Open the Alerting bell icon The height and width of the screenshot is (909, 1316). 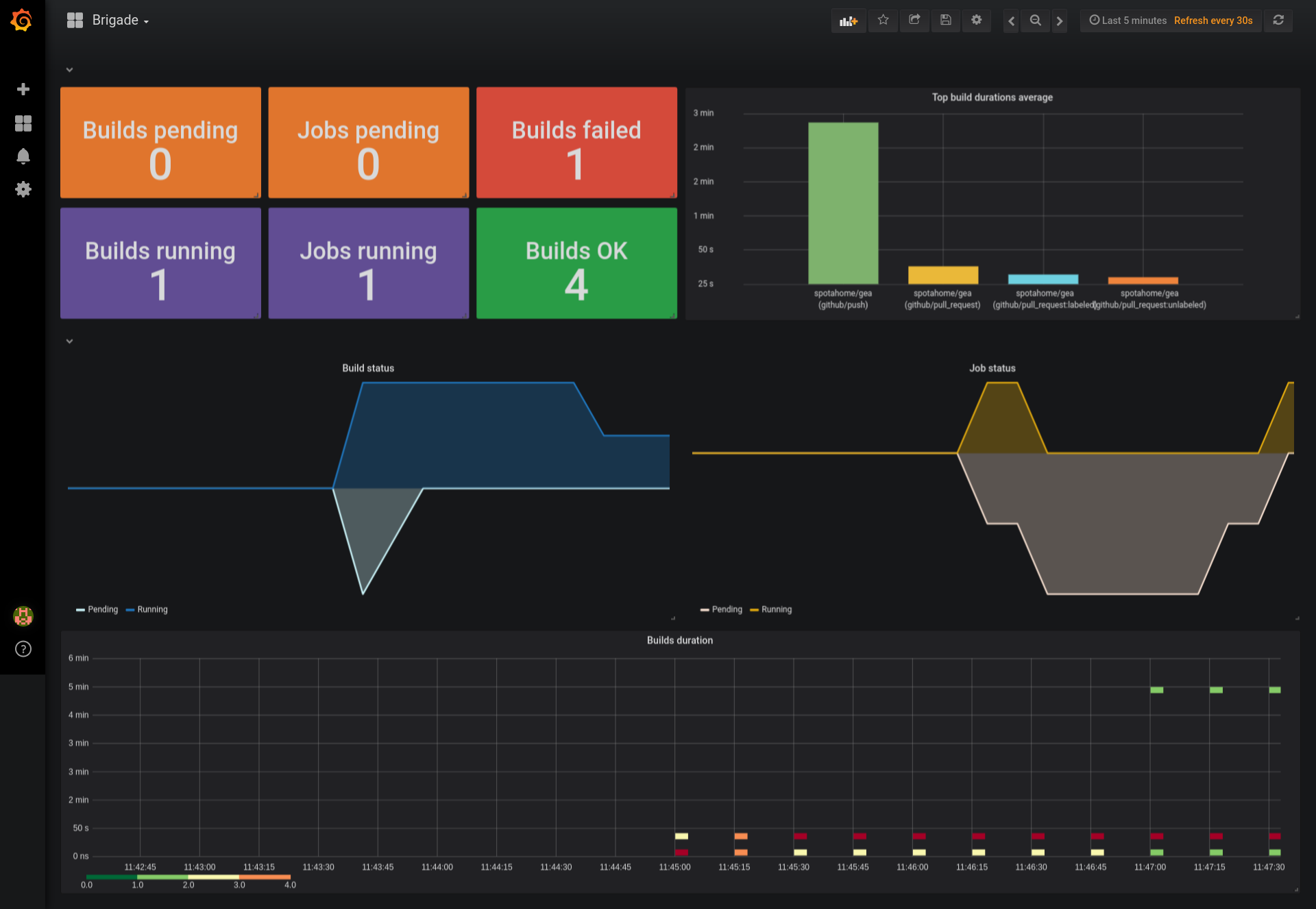(x=23, y=156)
